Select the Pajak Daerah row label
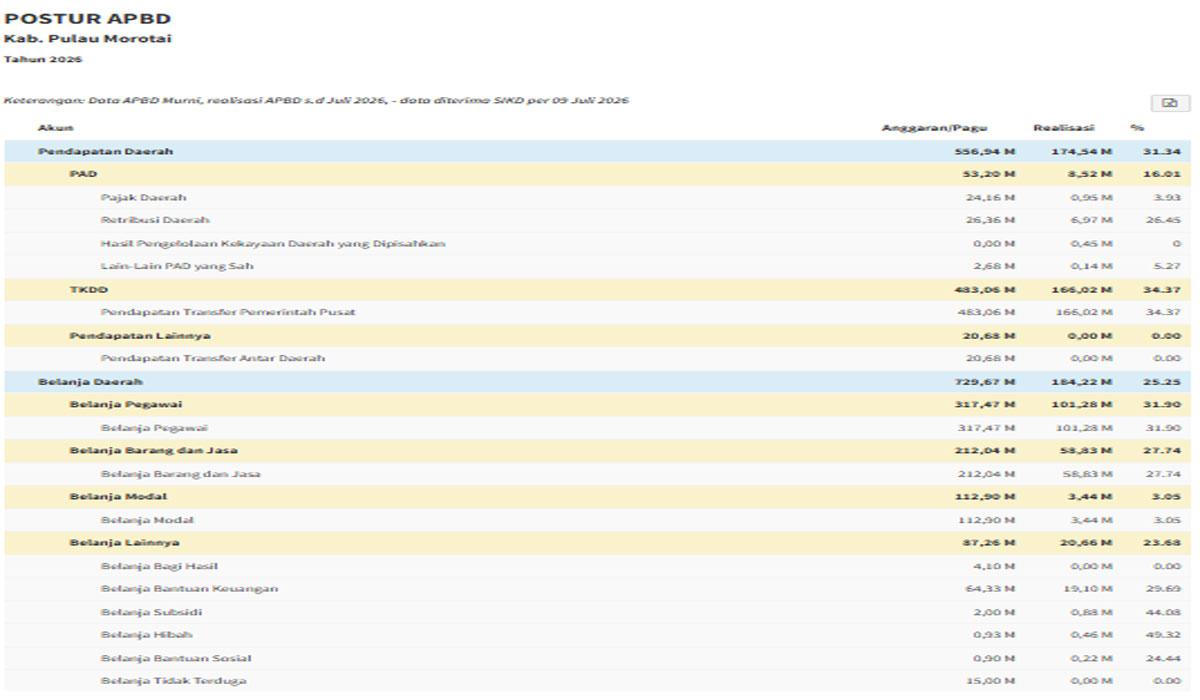The height and width of the screenshot is (700, 1200). [143, 197]
